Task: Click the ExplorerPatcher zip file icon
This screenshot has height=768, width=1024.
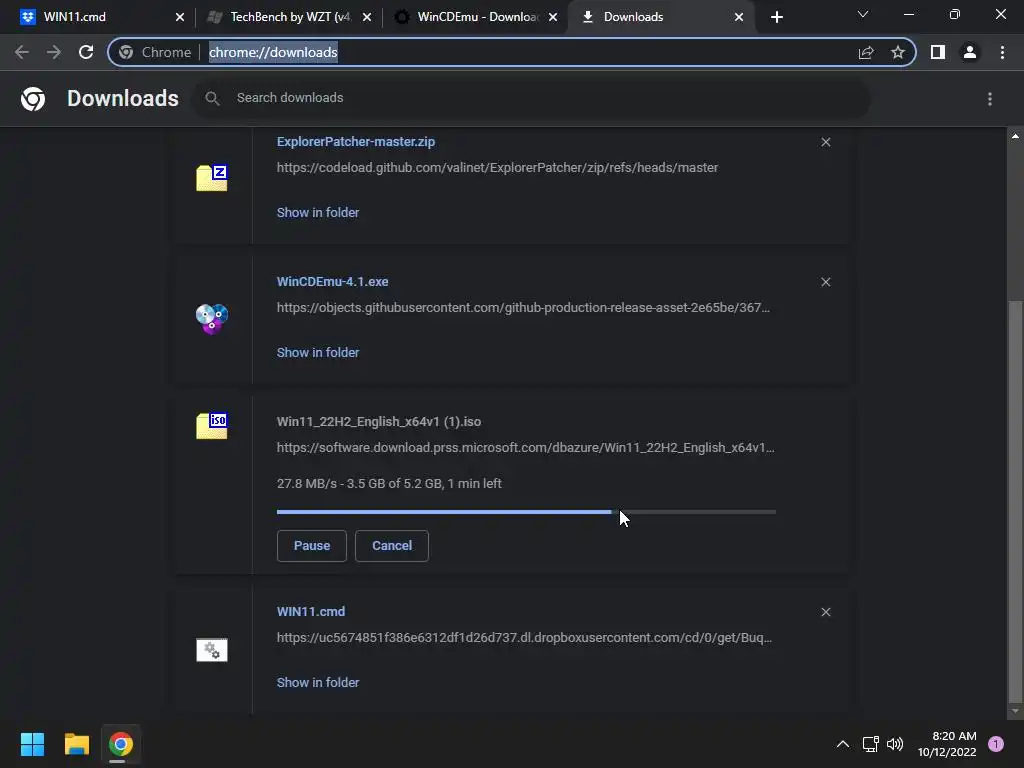Action: pyautogui.click(x=212, y=178)
